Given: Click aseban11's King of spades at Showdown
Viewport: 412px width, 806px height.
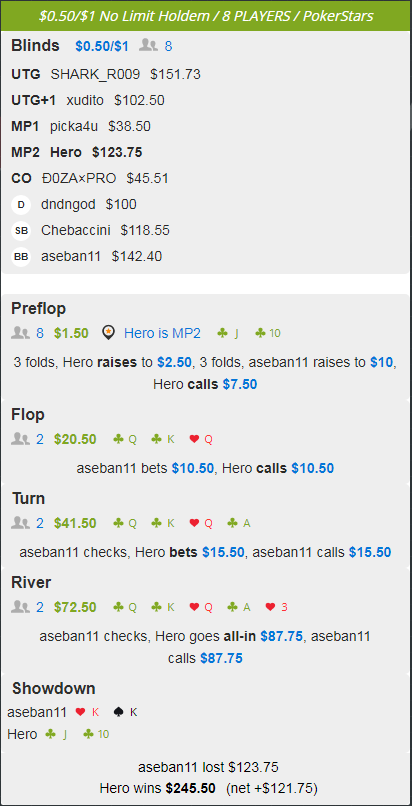Looking at the screenshot, I should [x=125, y=712].
